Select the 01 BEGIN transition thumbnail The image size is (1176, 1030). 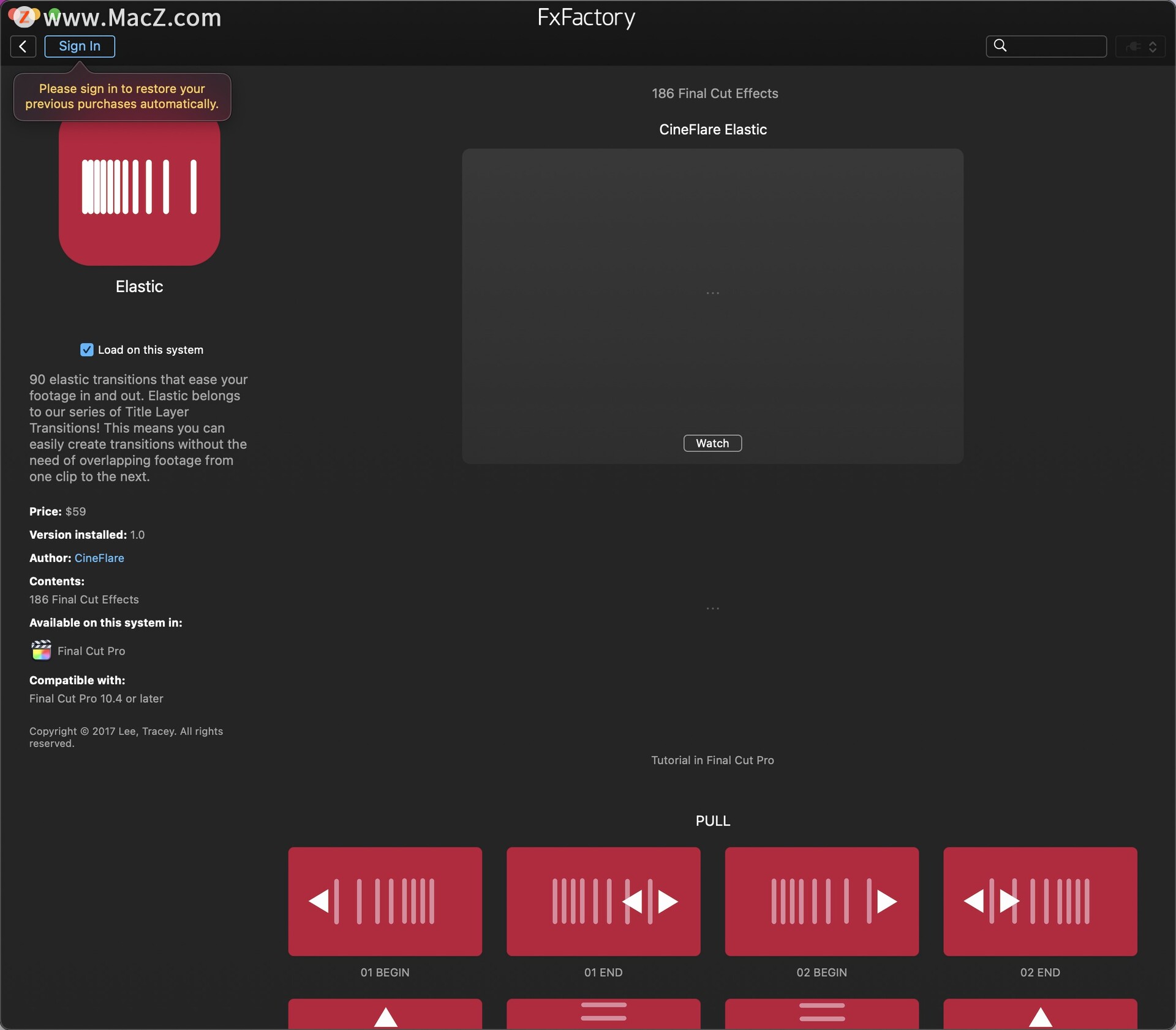coord(385,901)
